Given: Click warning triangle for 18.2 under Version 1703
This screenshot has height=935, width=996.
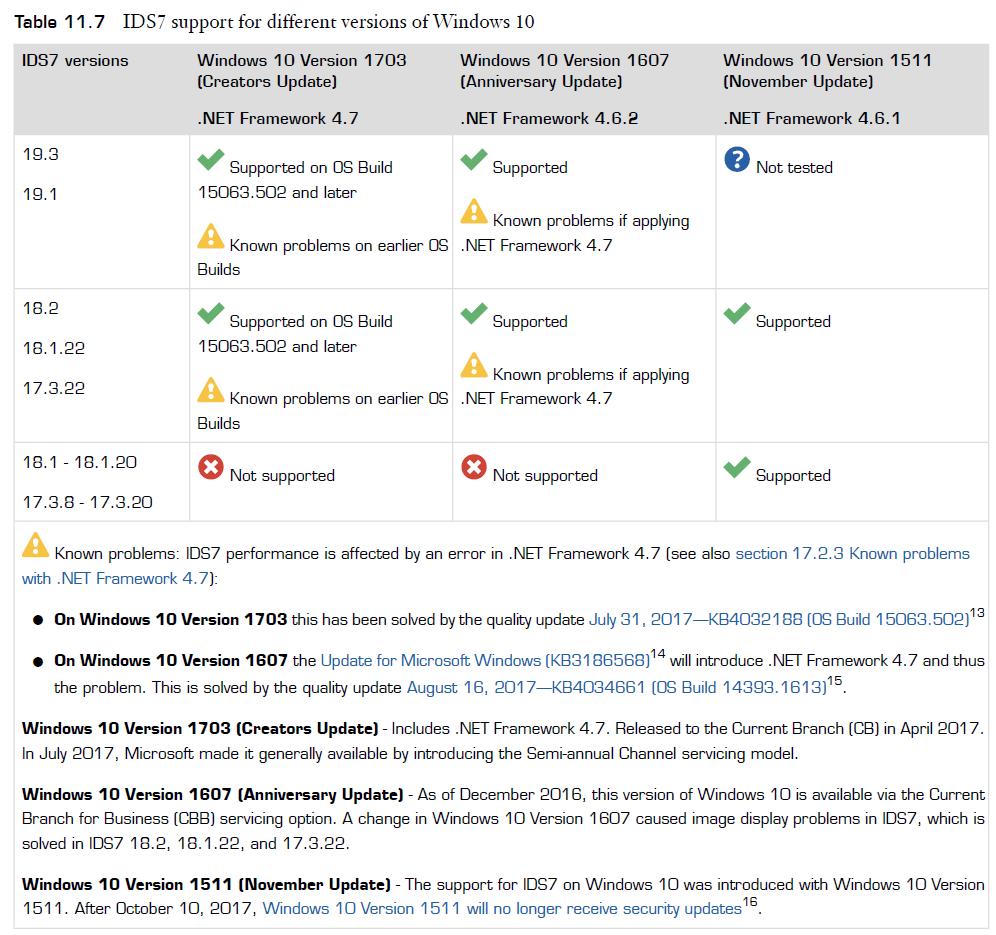Looking at the screenshot, I should [x=210, y=390].
